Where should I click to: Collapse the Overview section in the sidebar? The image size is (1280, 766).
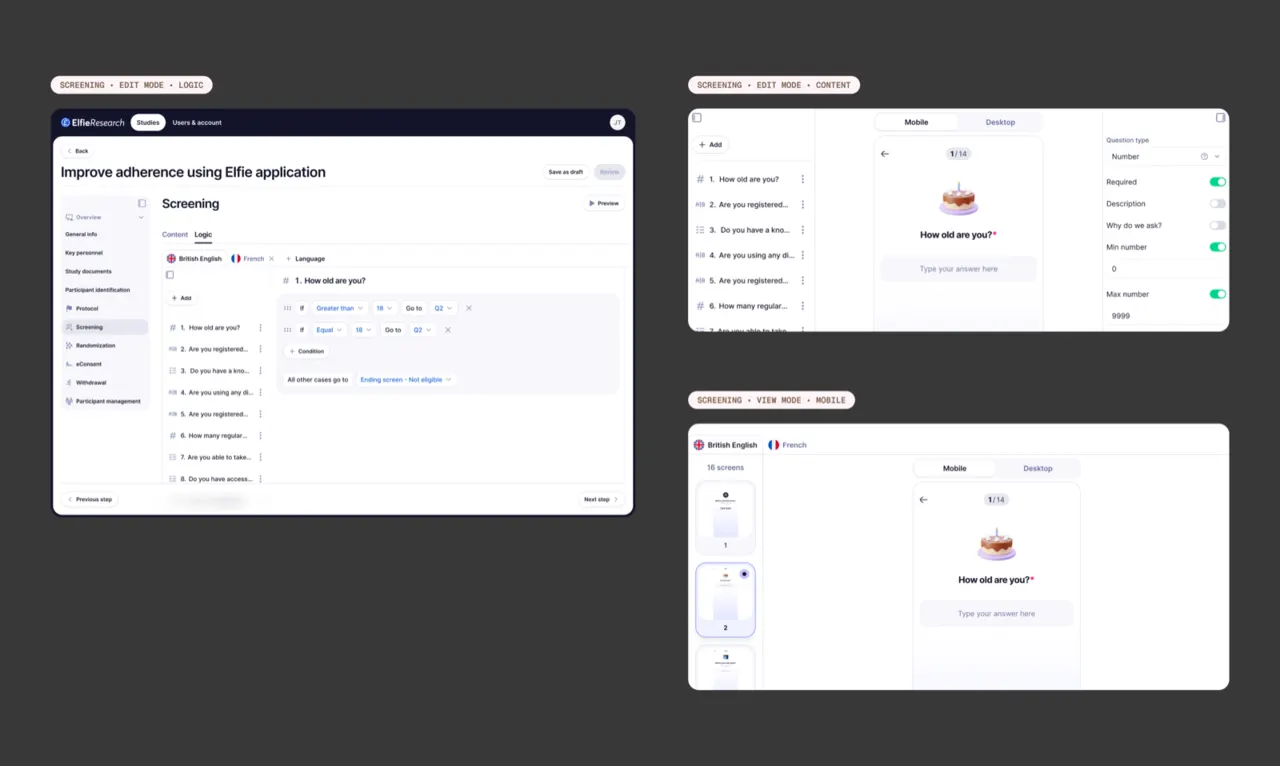(x=141, y=217)
